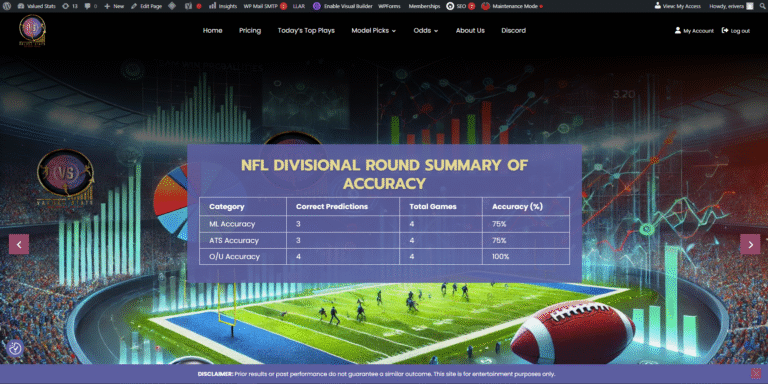Click the purple Divi circle icon
Image resolution: width=768 pixels, height=384 pixels.
pyautogui.click(x=317, y=6)
